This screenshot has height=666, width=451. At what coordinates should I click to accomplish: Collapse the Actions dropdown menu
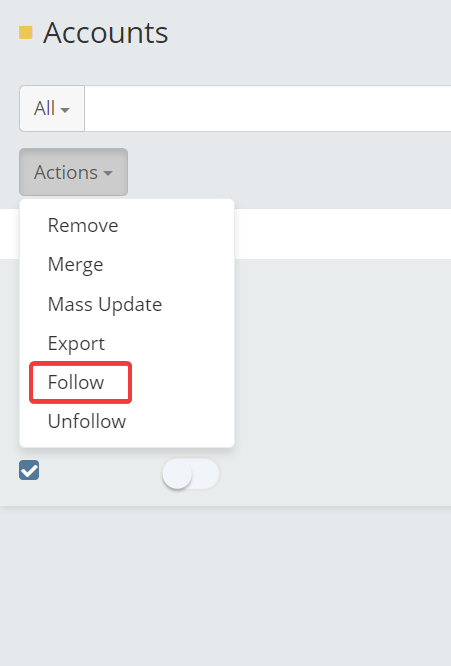coord(73,172)
